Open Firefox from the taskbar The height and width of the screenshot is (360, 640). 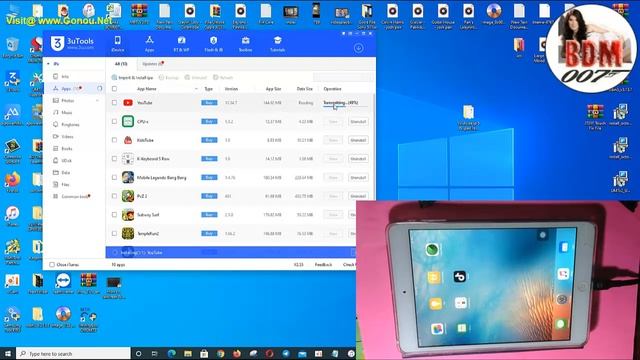(x=237, y=353)
